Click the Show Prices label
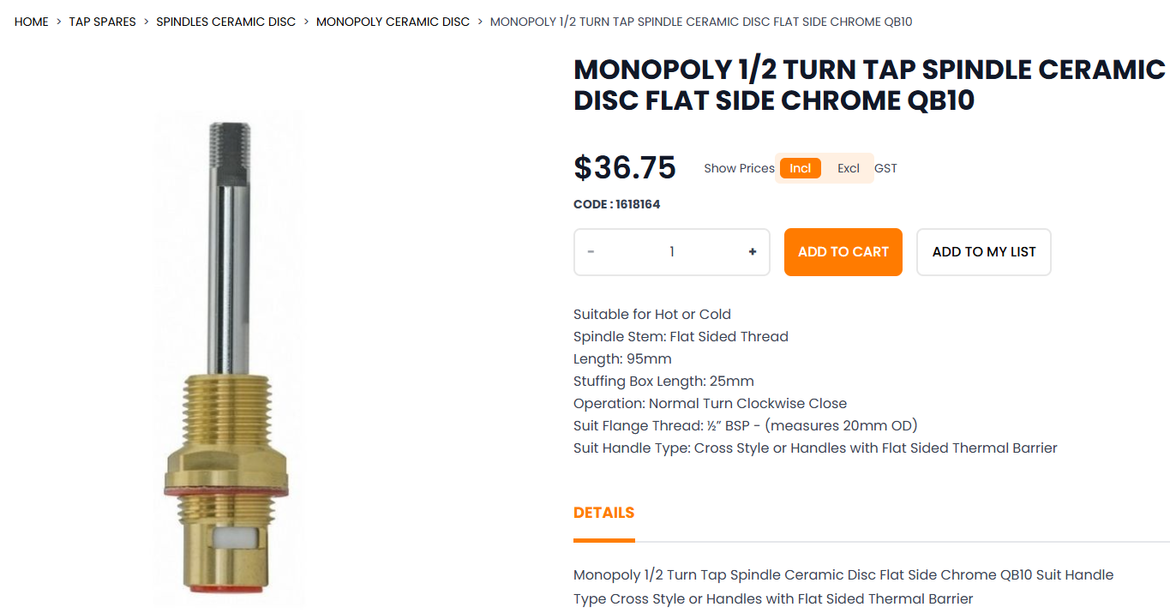Screen dimensions: 1170x614 click(739, 168)
